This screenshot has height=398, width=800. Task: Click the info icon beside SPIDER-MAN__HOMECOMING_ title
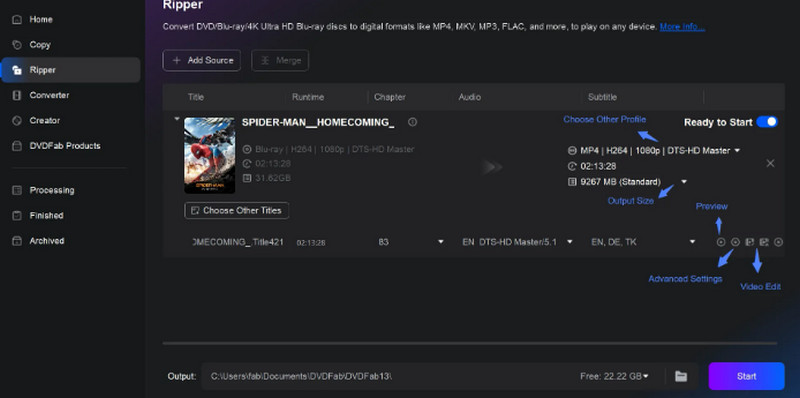(412, 122)
